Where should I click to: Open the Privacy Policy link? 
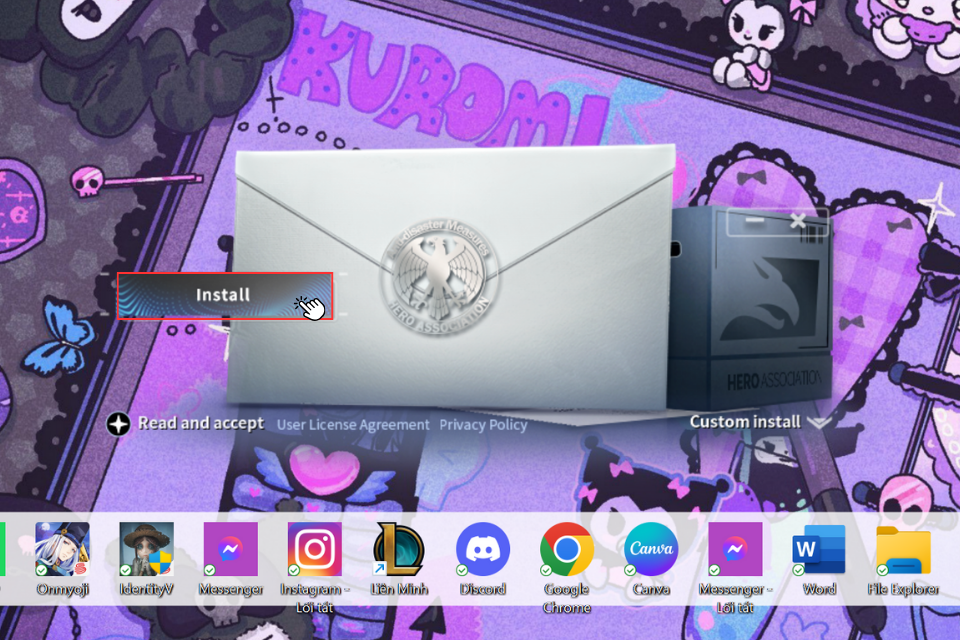[483, 424]
